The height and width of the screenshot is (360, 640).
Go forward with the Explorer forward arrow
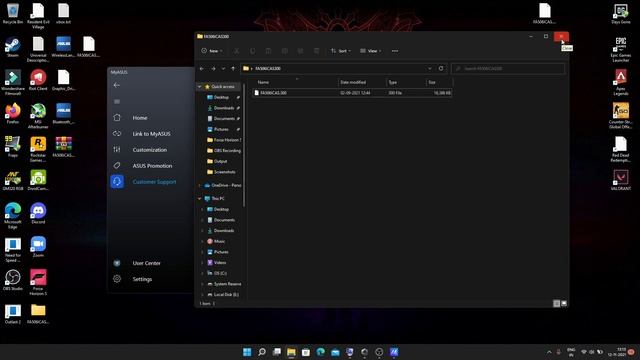coord(213,69)
